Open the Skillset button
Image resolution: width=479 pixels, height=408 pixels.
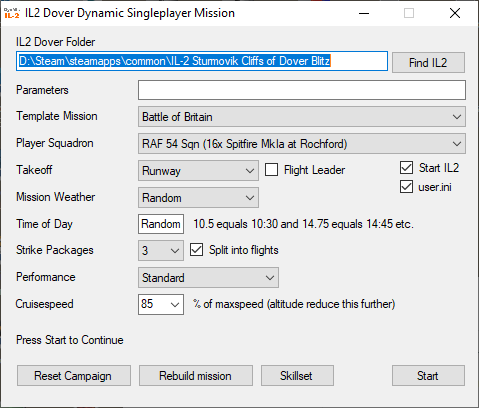pos(297,376)
